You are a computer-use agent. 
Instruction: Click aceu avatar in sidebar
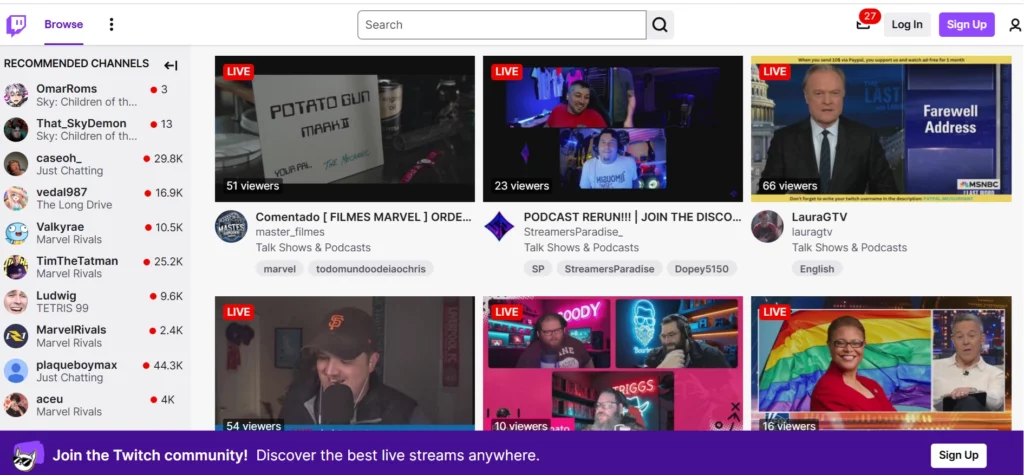coord(16,405)
